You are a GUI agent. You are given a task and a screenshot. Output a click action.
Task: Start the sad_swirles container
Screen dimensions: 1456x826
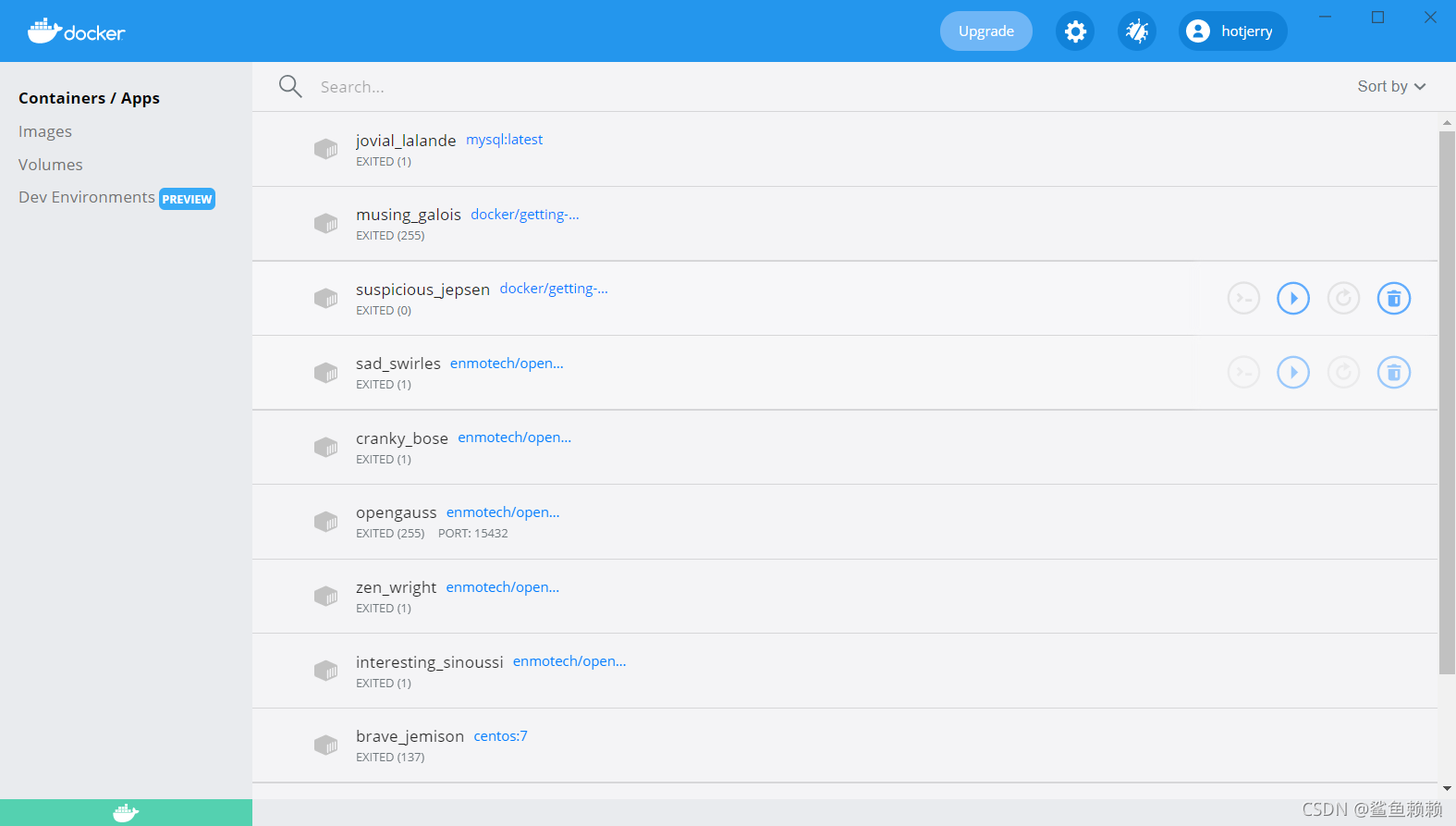(x=1293, y=373)
